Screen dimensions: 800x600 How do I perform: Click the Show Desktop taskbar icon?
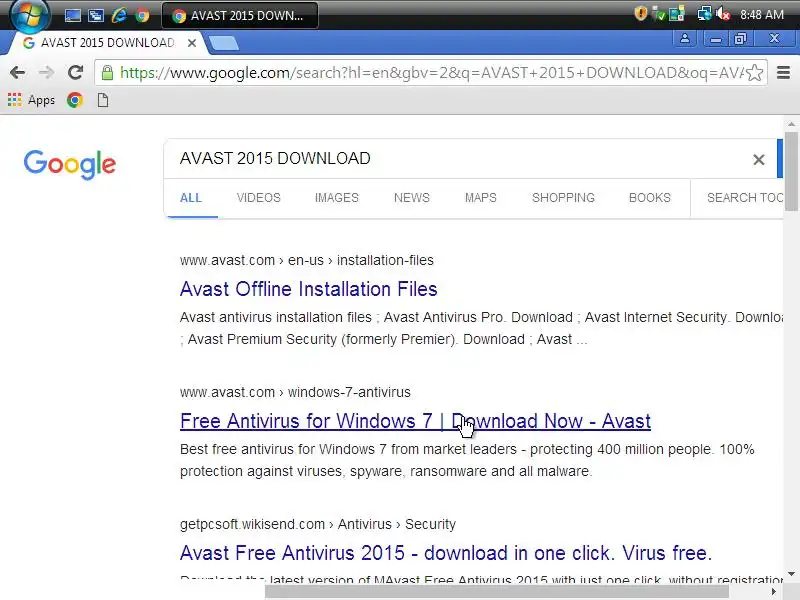click(72, 15)
